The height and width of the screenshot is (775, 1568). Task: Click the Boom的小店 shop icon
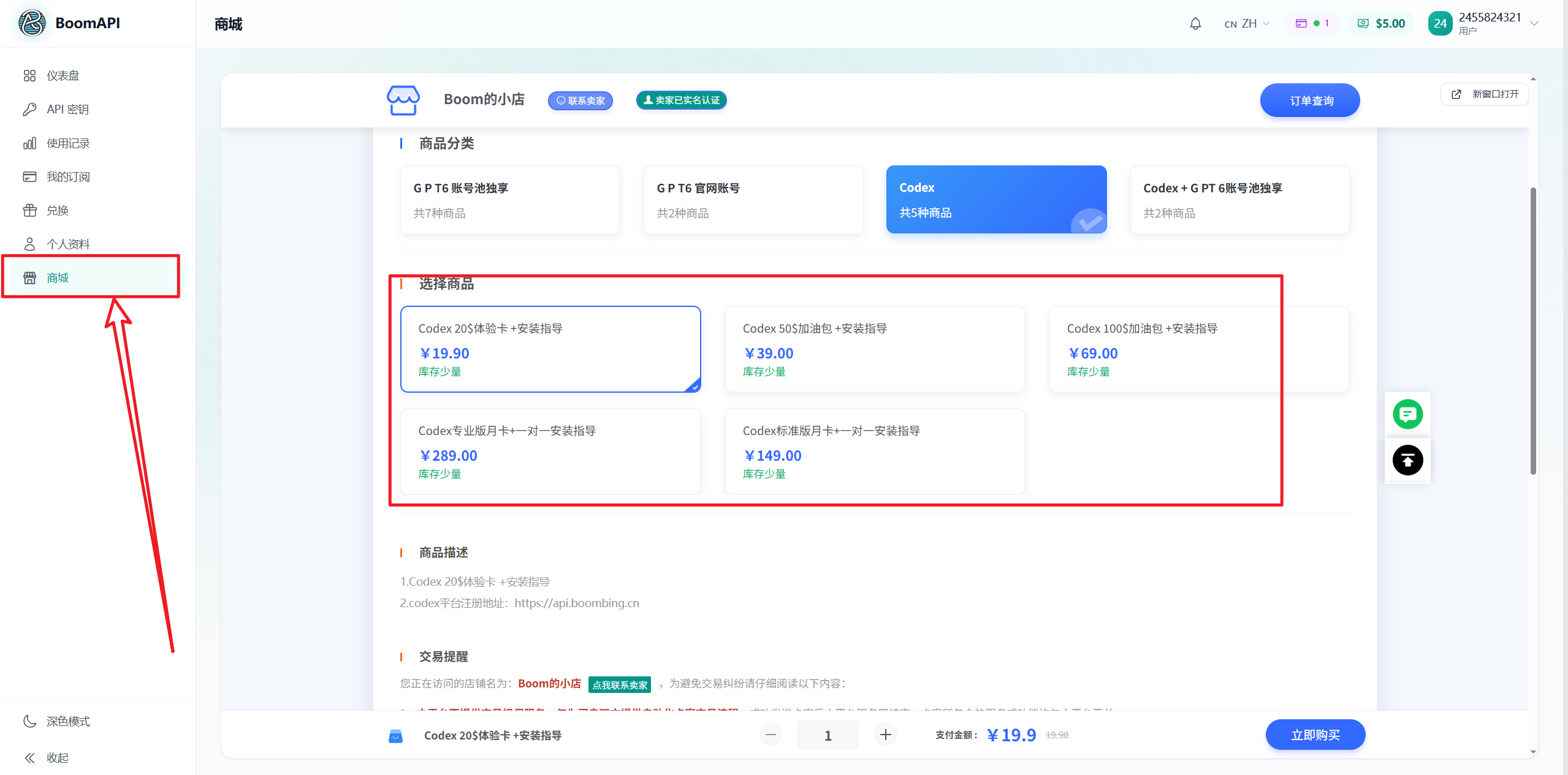[x=403, y=100]
